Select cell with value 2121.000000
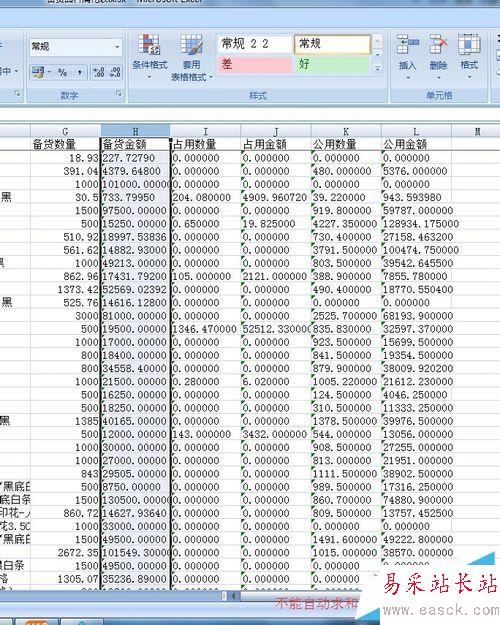Viewport: 500px width, 625px height. (x=276, y=276)
